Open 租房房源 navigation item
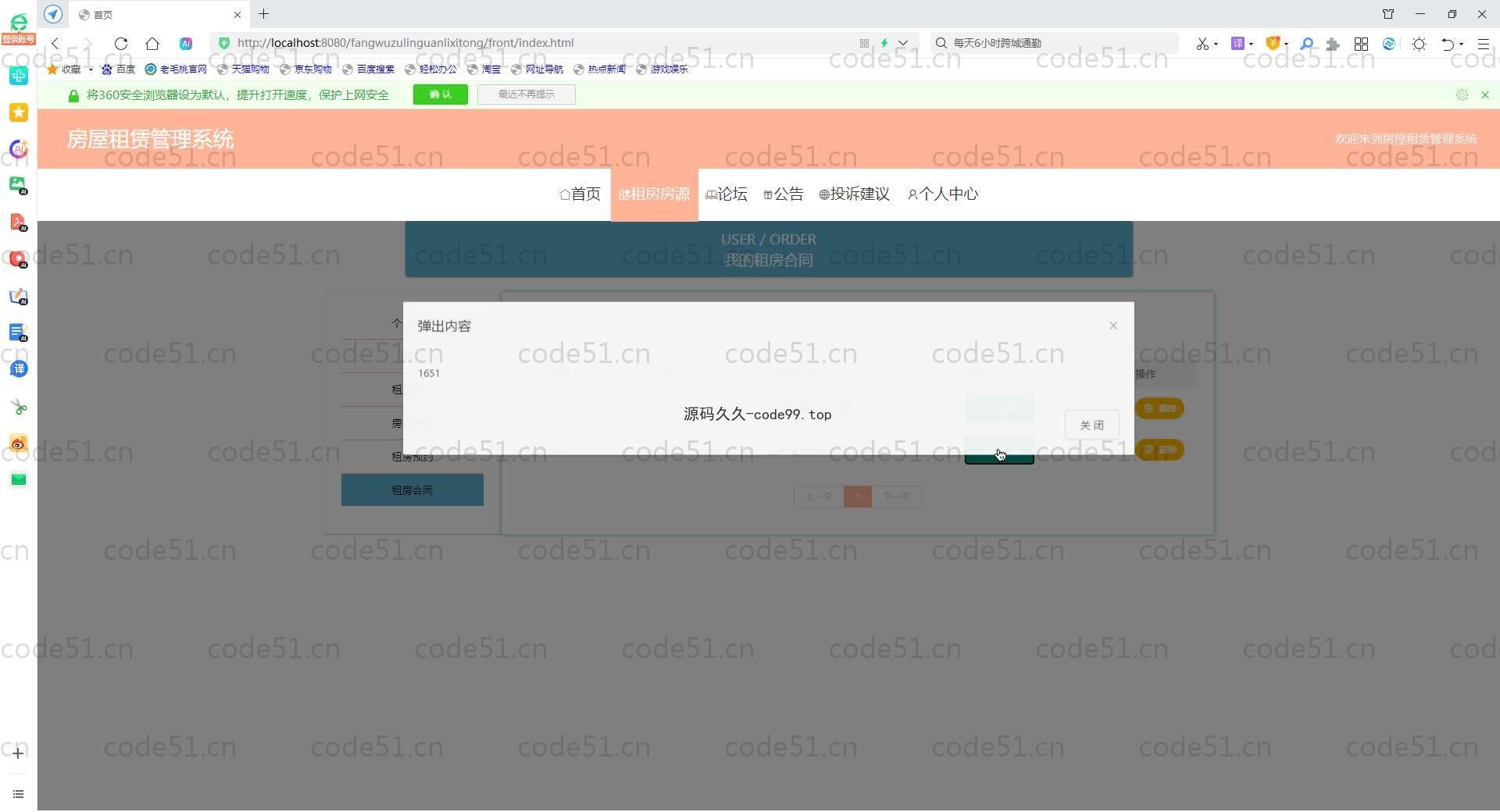1500x812 pixels. [x=654, y=194]
